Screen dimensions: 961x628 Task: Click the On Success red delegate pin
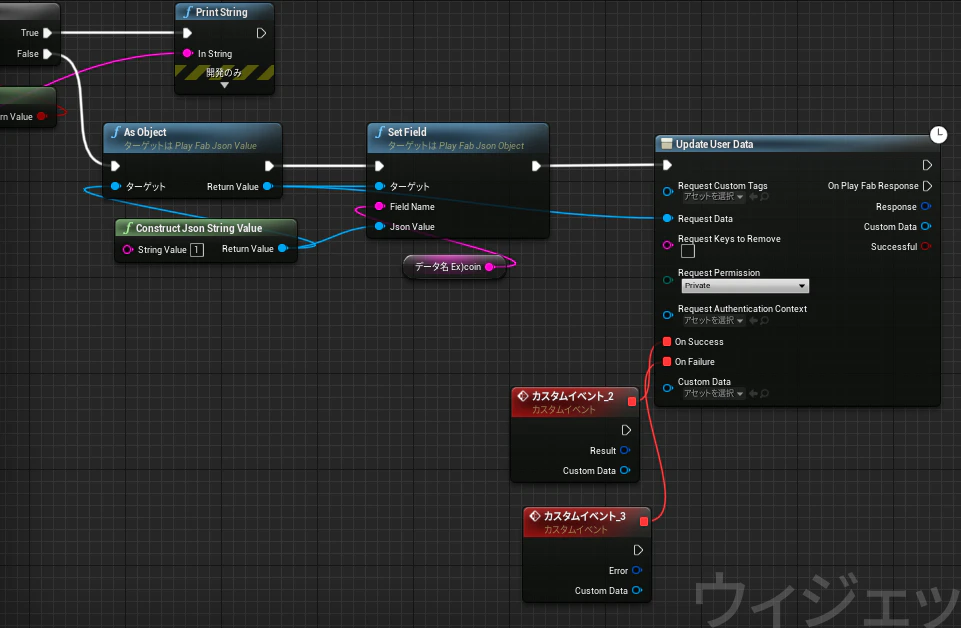coord(667,342)
